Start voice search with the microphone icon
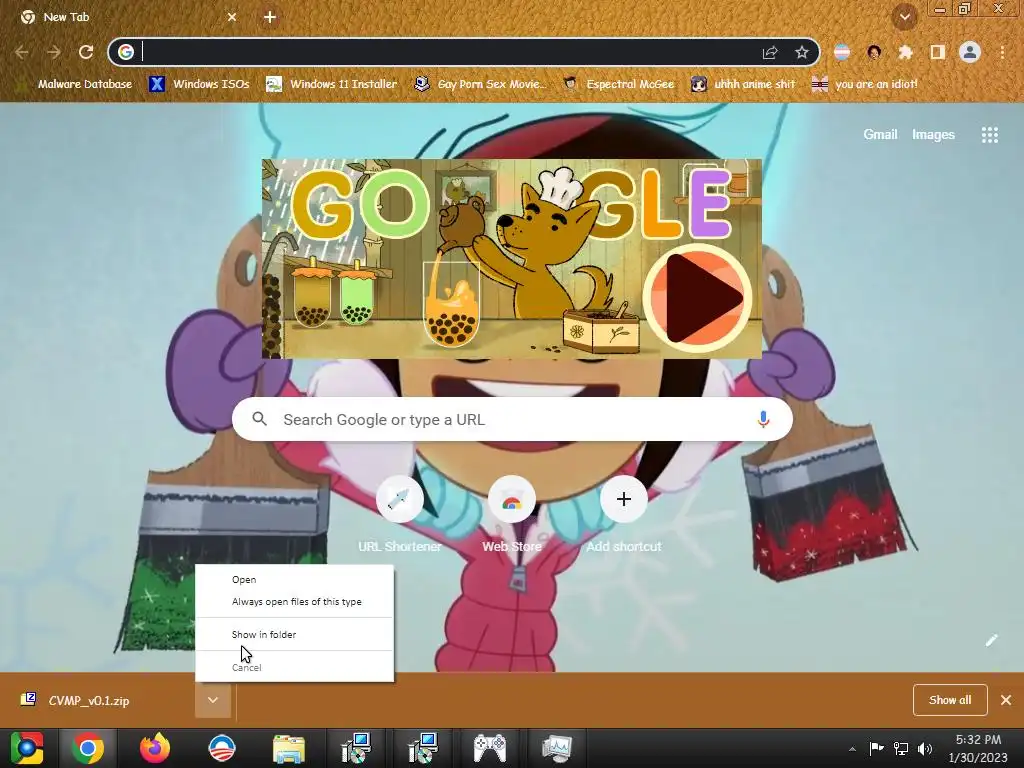The height and width of the screenshot is (768, 1024). (763, 419)
